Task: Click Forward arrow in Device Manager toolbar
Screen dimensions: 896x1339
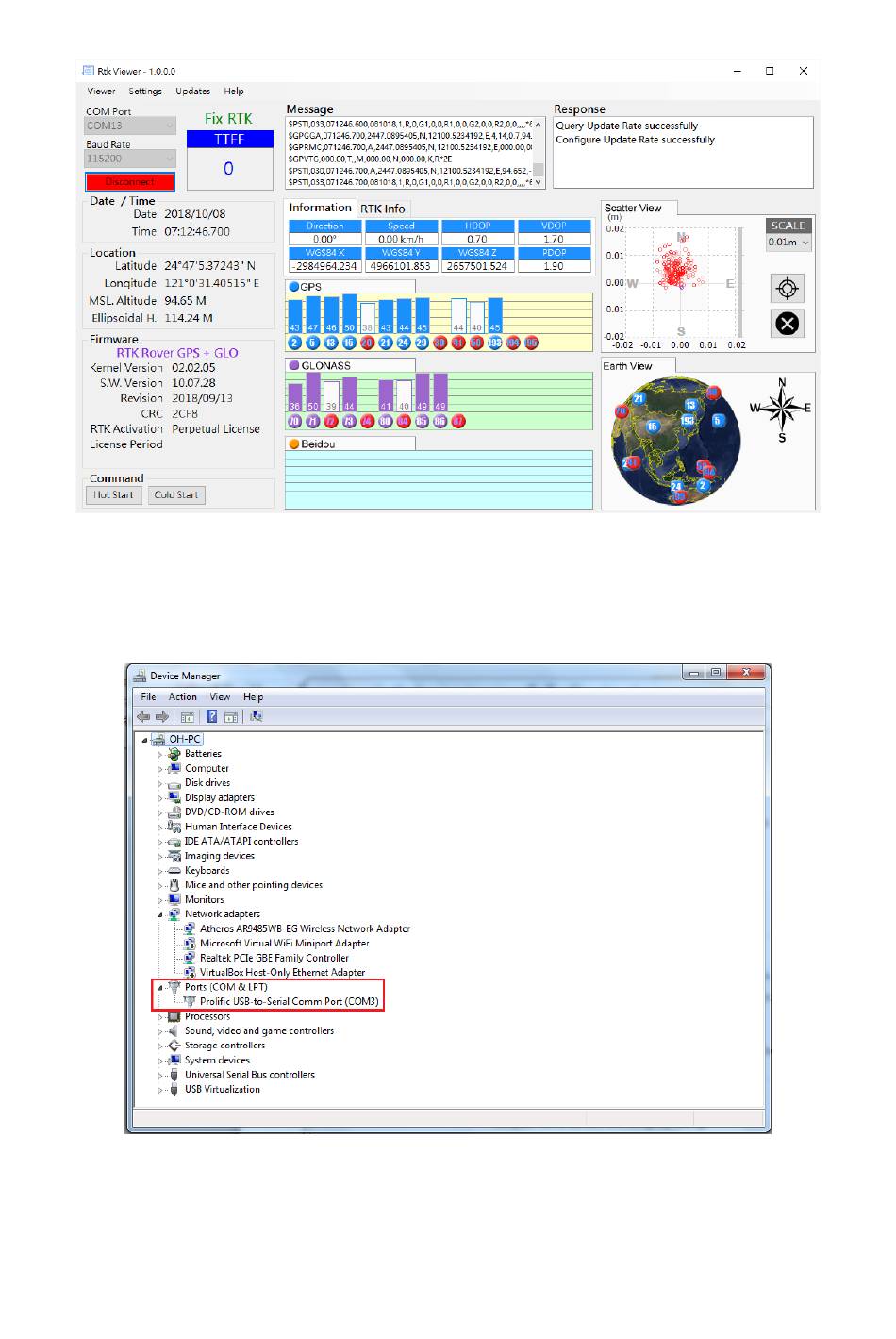Action: click(x=162, y=717)
